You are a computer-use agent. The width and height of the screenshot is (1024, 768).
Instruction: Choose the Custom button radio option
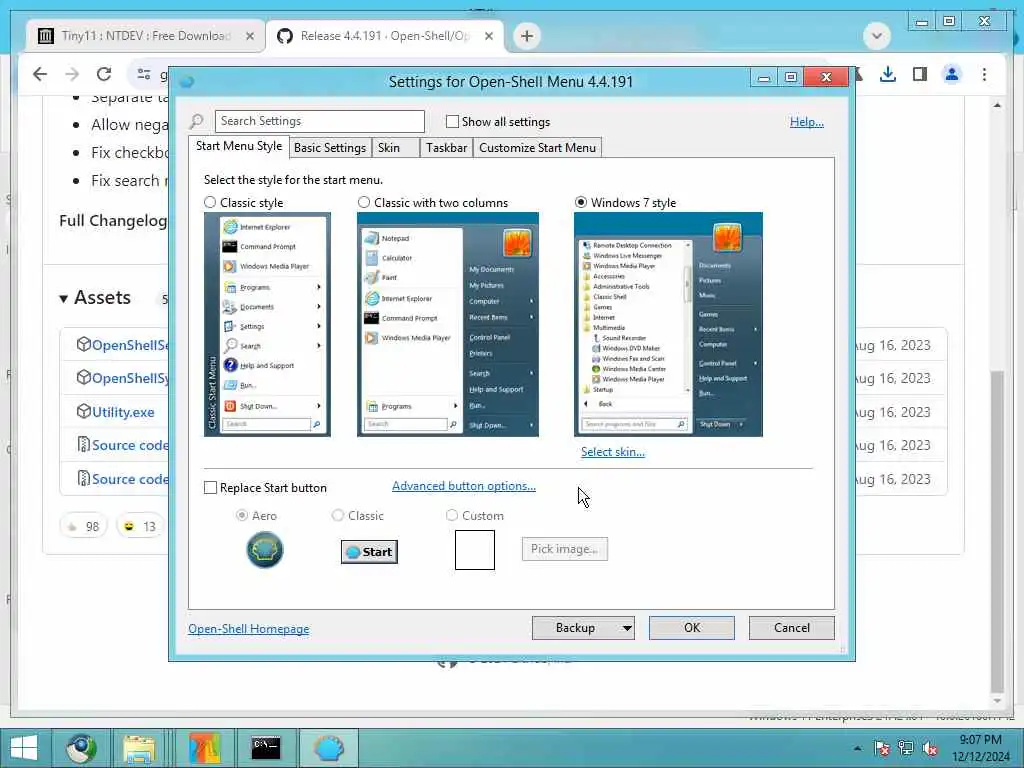[x=451, y=515]
